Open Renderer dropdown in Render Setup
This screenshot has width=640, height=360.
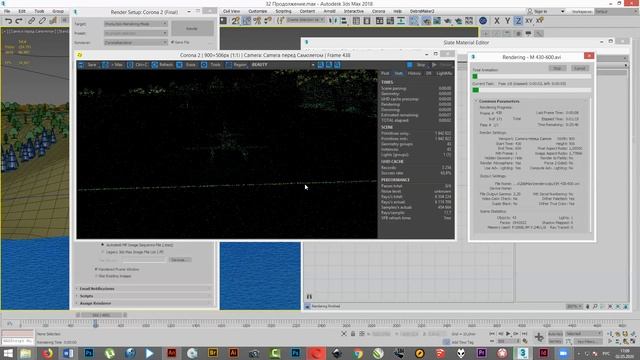click(136, 42)
